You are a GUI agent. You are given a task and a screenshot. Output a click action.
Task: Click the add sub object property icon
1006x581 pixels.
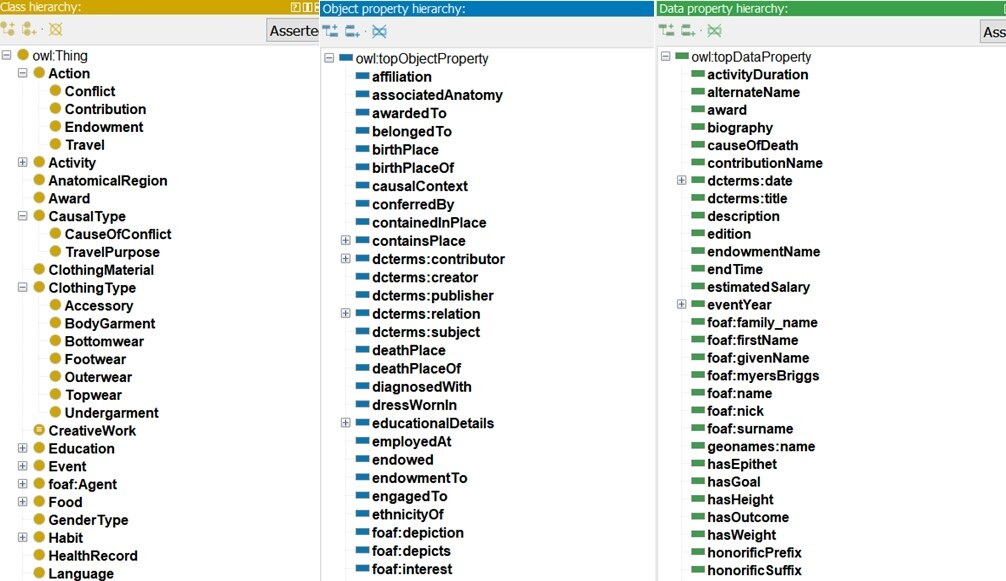tap(330, 32)
